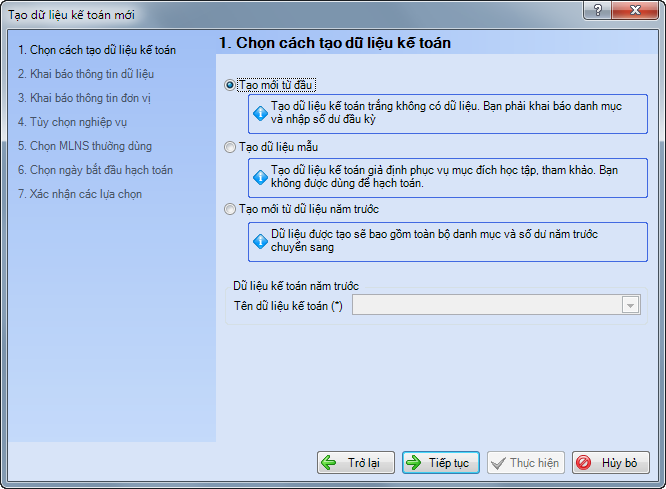Click the info icon beside 'Tạo dữ liệu kế toán trắng'

point(260,113)
